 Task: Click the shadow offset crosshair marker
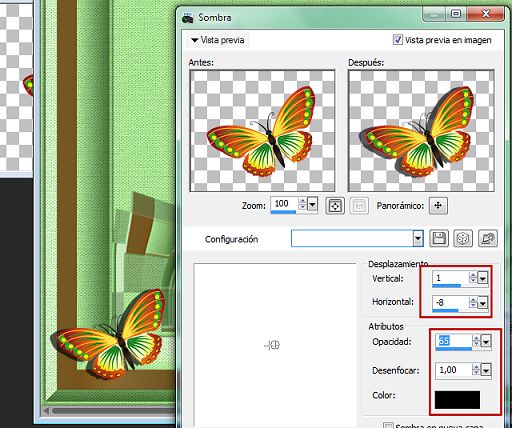point(272,345)
